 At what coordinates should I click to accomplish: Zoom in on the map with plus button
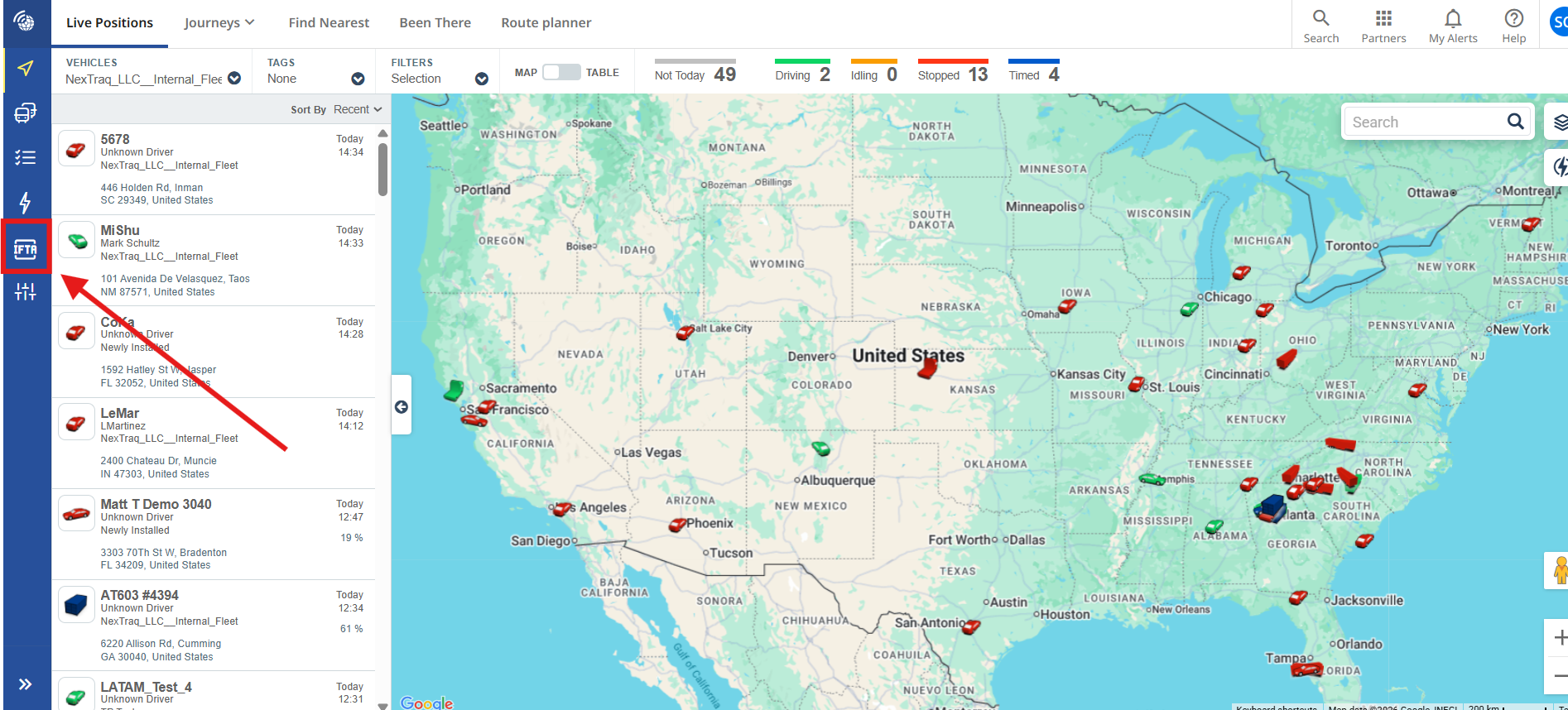[1559, 638]
